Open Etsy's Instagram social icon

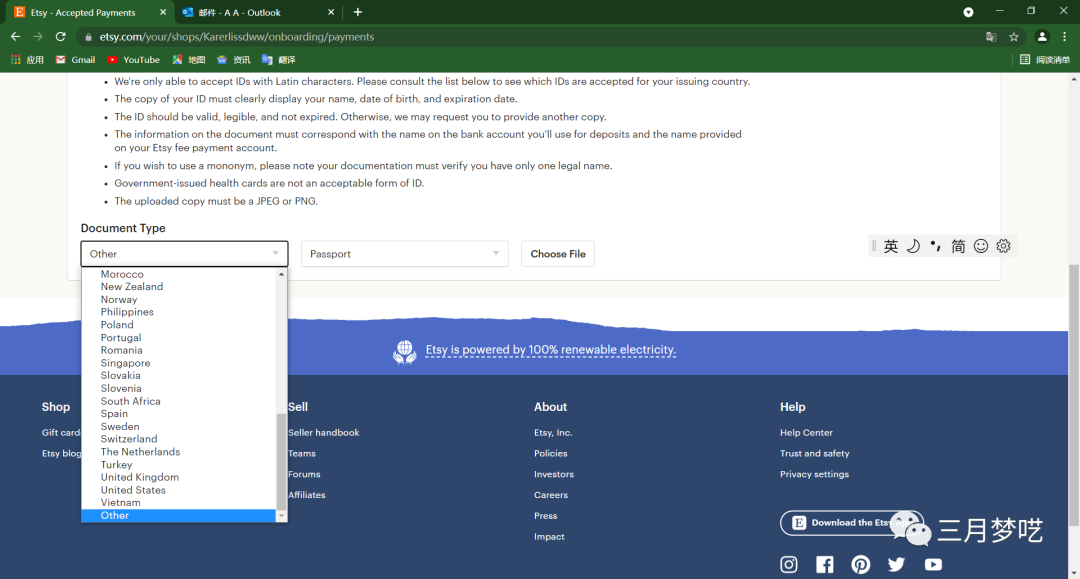[789, 564]
